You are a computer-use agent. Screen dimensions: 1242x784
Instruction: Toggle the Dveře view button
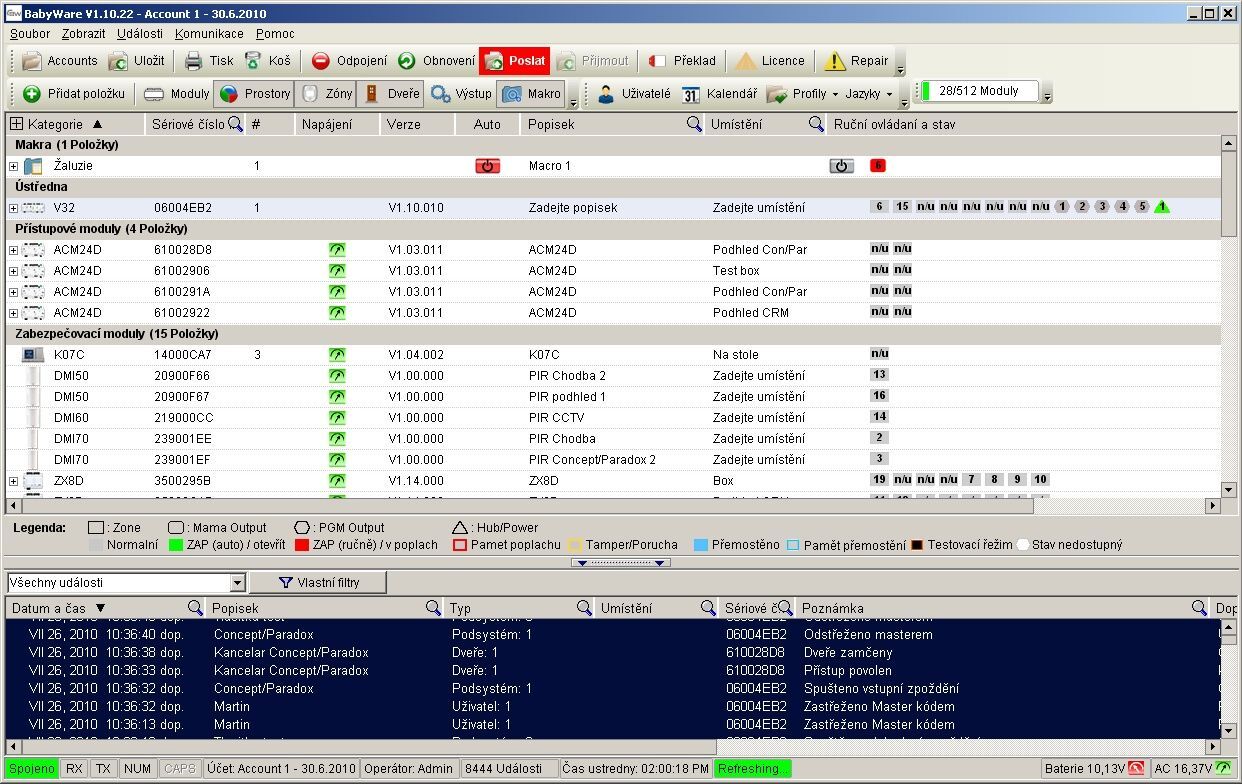coord(390,94)
